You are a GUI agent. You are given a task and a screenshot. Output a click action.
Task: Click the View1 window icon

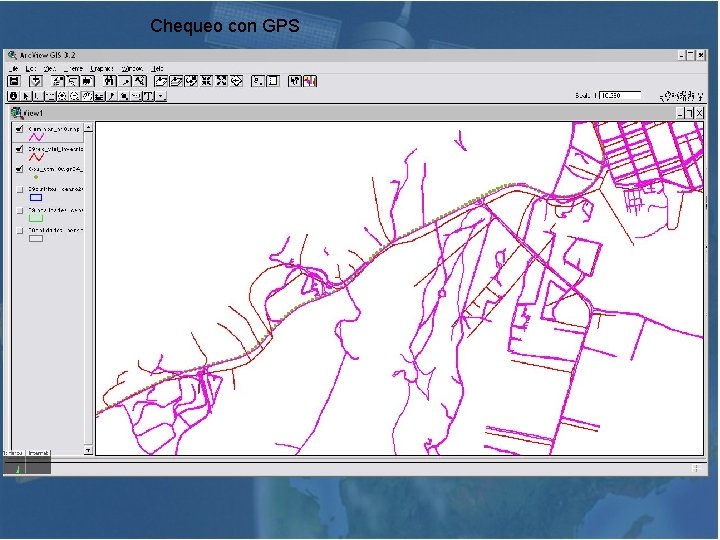[17, 112]
